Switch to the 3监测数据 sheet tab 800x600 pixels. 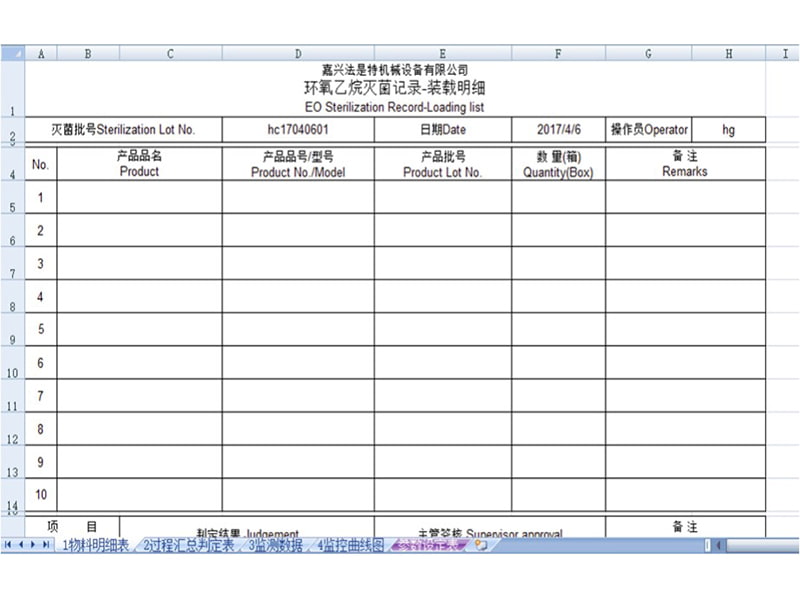coord(274,545)
